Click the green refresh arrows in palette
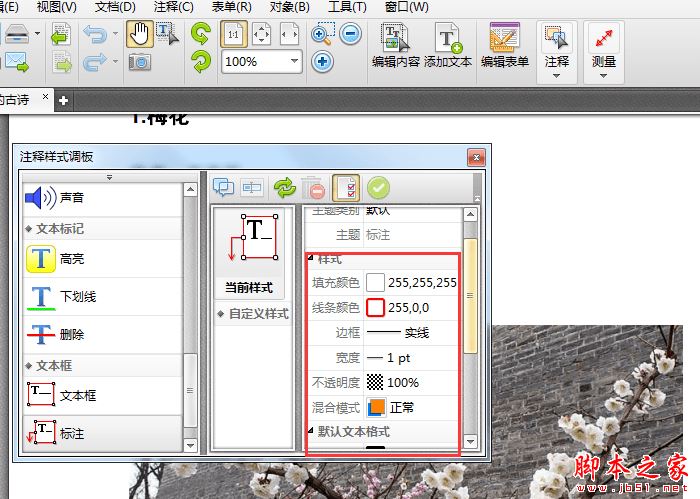The image size is (700, 499). point(284,187)
